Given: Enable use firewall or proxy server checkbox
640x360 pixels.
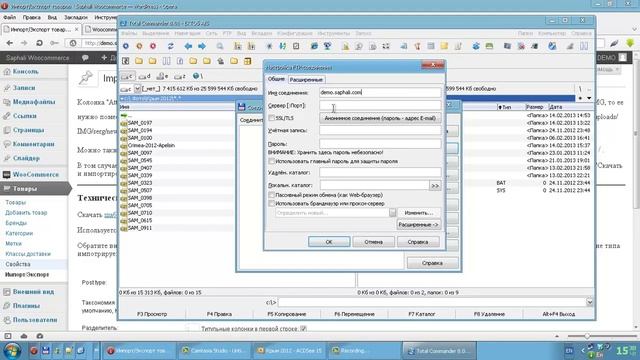Looking at the screenshot, I should click(271, 203).
